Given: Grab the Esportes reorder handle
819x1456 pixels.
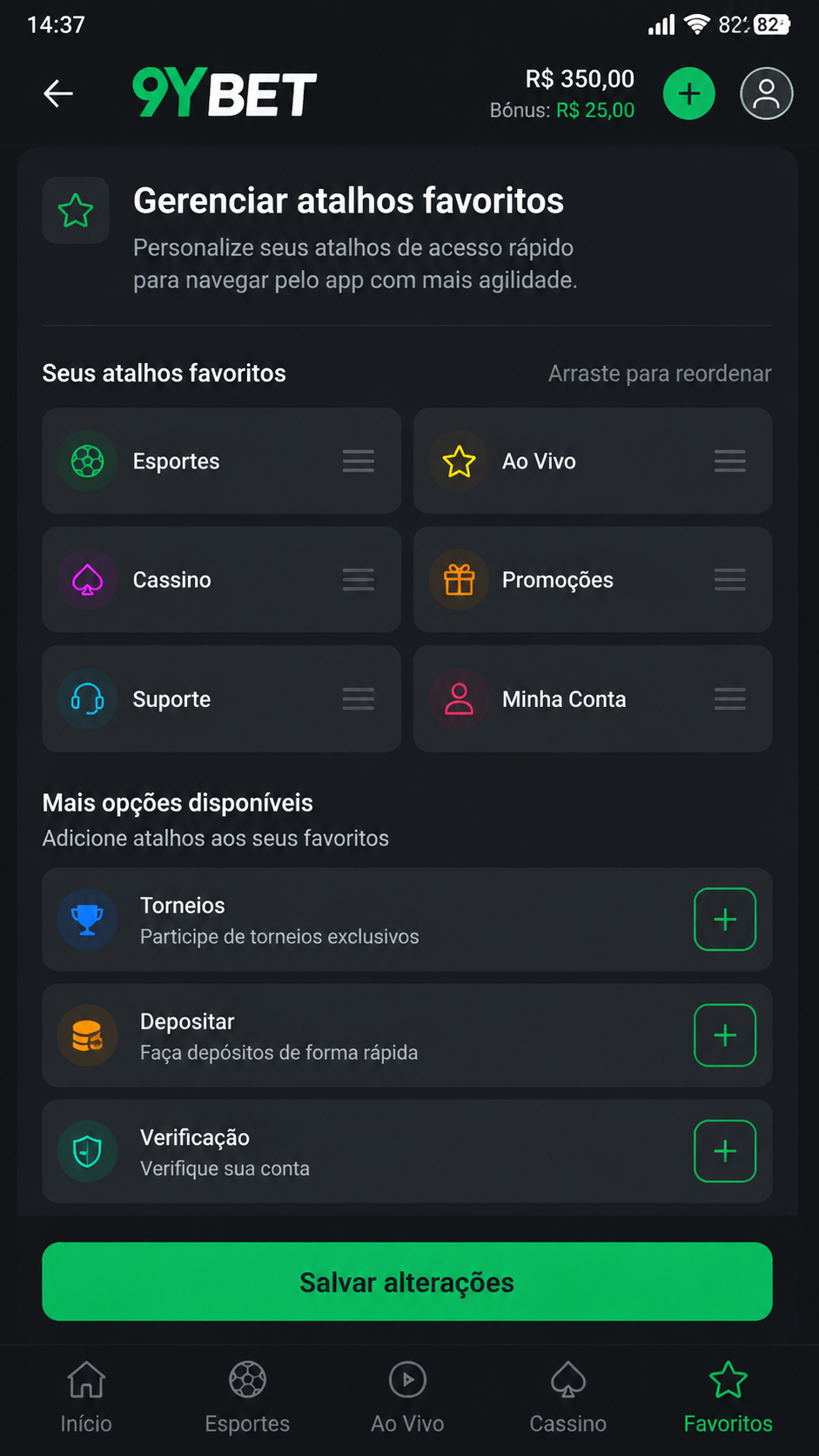Looking at the screenshot, I should 358,461.
